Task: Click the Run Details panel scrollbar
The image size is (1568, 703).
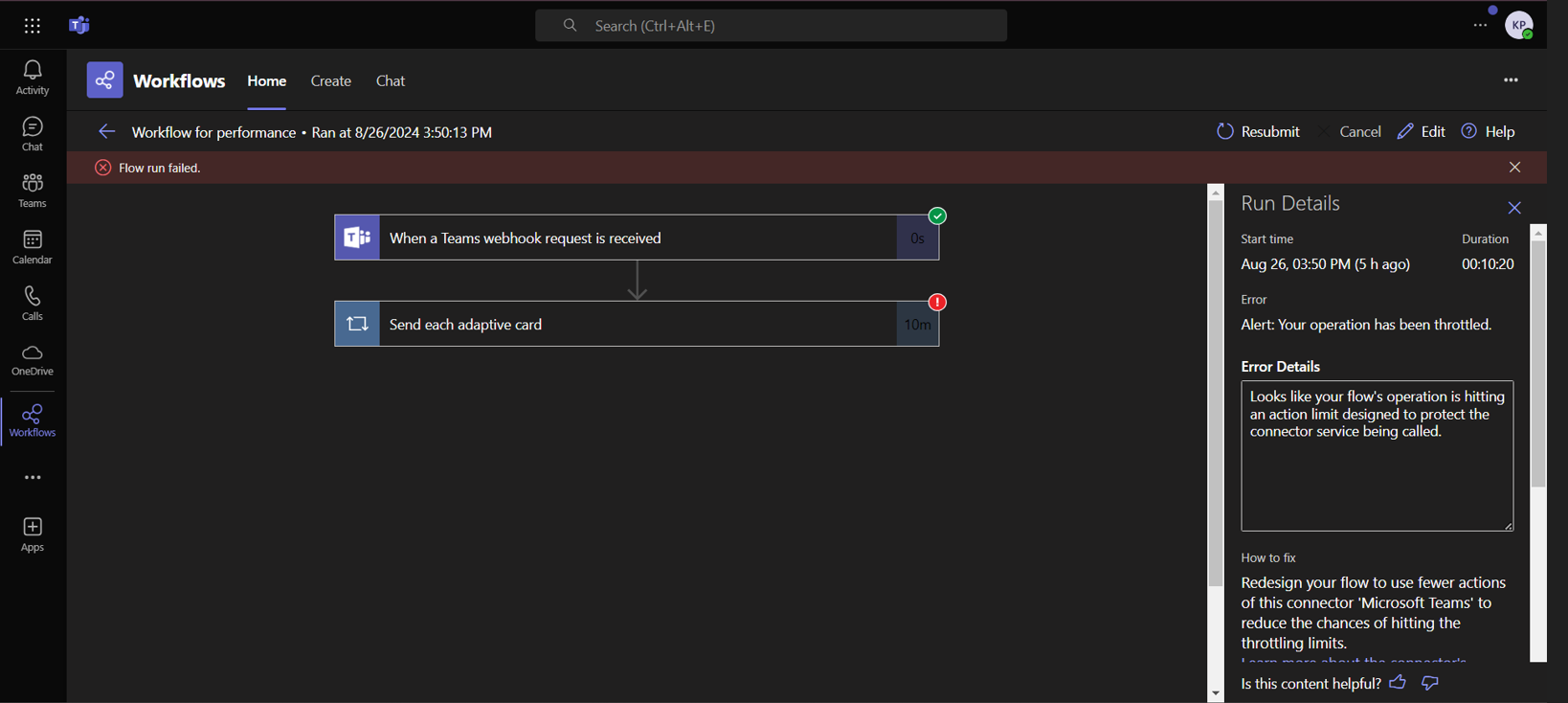Action: click(1538, 364)
